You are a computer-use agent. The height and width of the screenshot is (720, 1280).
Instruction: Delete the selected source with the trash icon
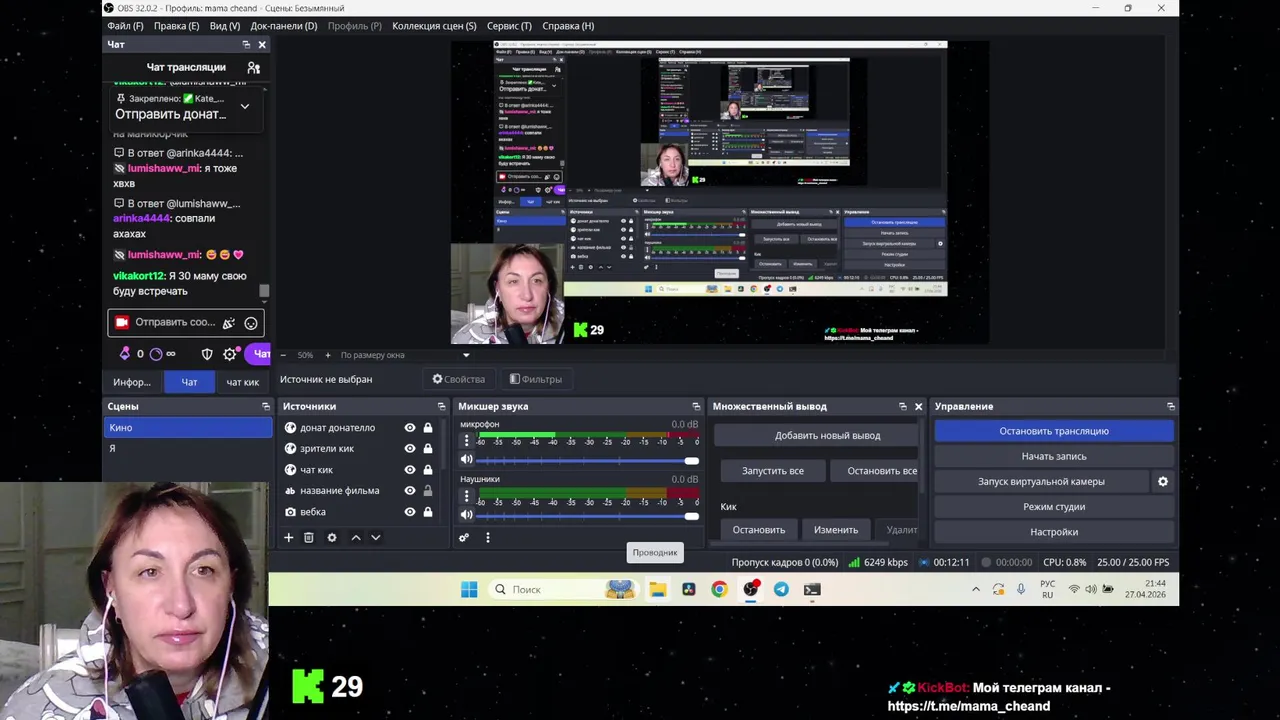coord(309,537)
